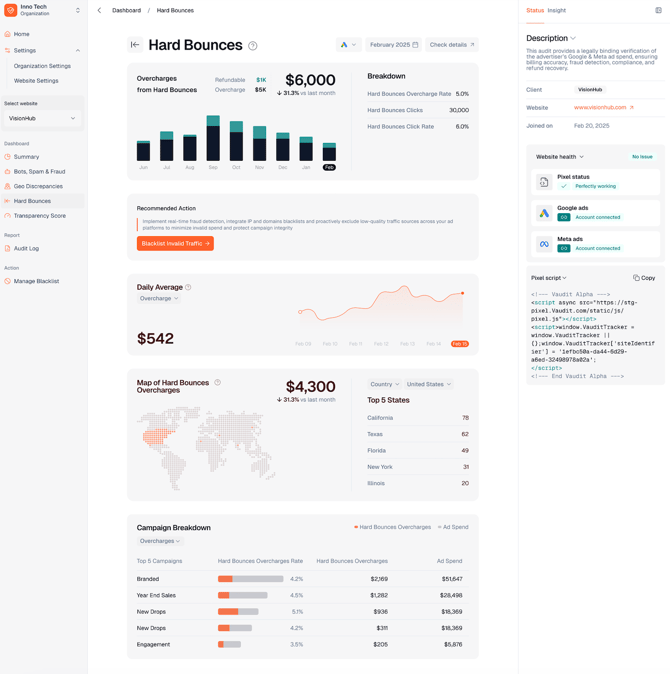
Task: Click the Google ads logo icon
Action: point(544,213)
